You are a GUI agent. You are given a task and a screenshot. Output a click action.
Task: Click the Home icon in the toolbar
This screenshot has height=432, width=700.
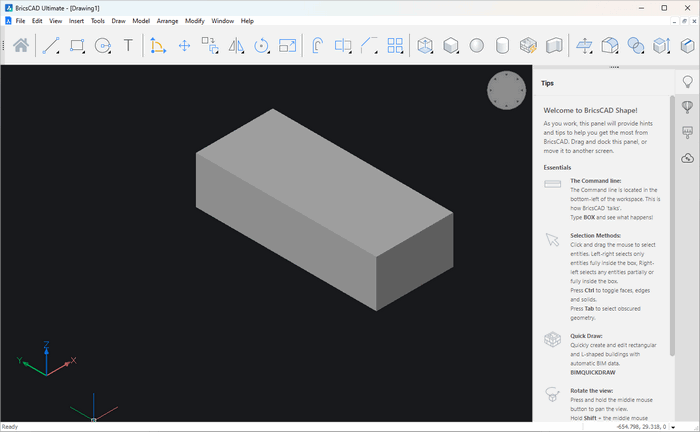point(20,45)
